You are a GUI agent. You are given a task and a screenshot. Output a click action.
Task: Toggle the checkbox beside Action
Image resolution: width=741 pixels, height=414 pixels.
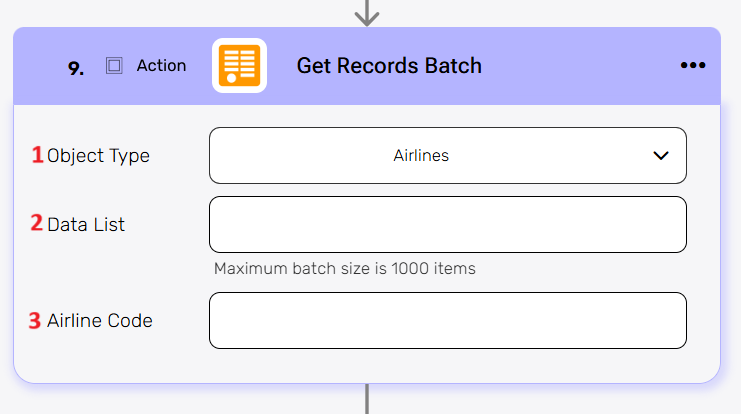[114, 66]
